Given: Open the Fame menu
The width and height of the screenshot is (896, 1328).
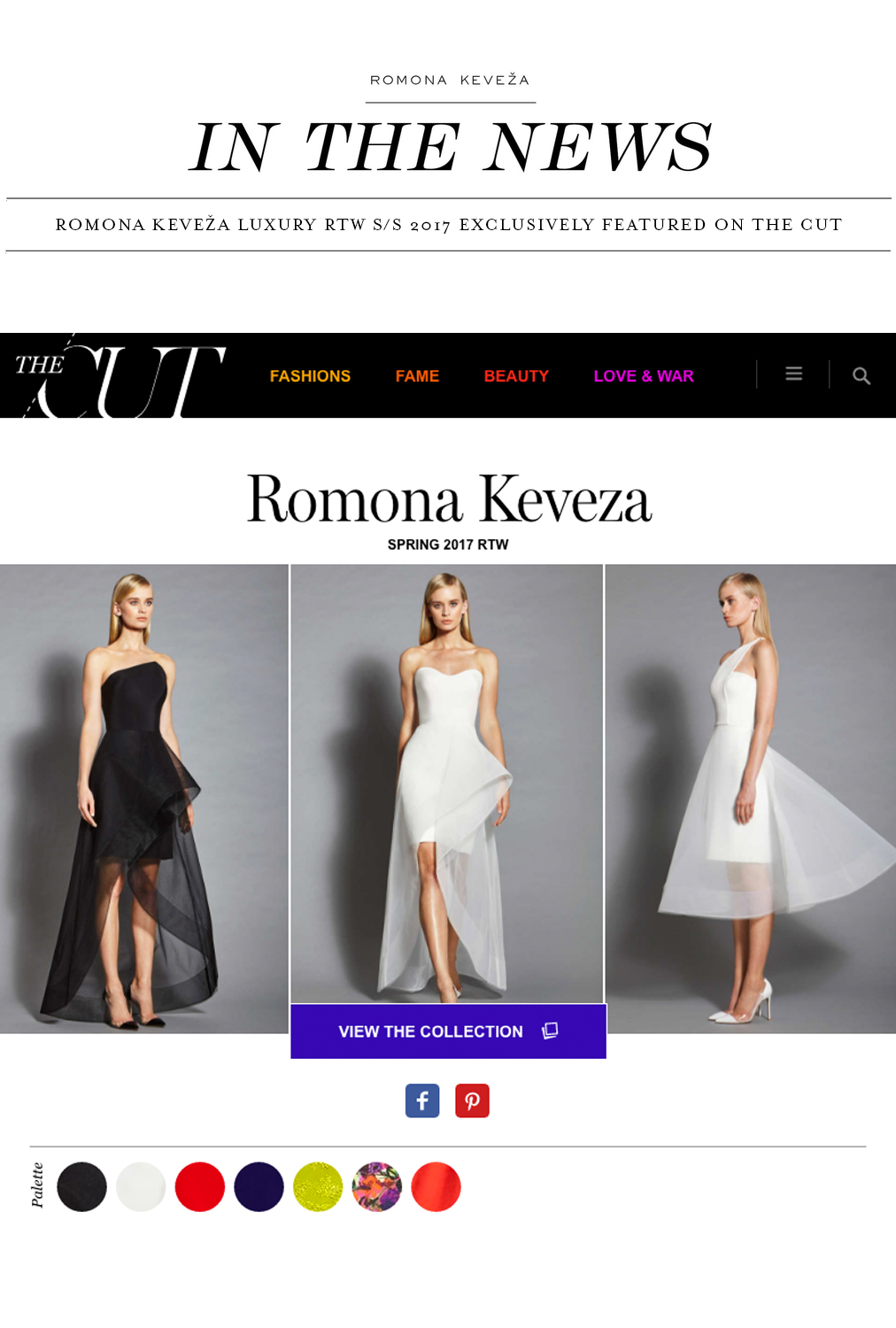Looking at the screenshot, I should [x=417, y=376].
